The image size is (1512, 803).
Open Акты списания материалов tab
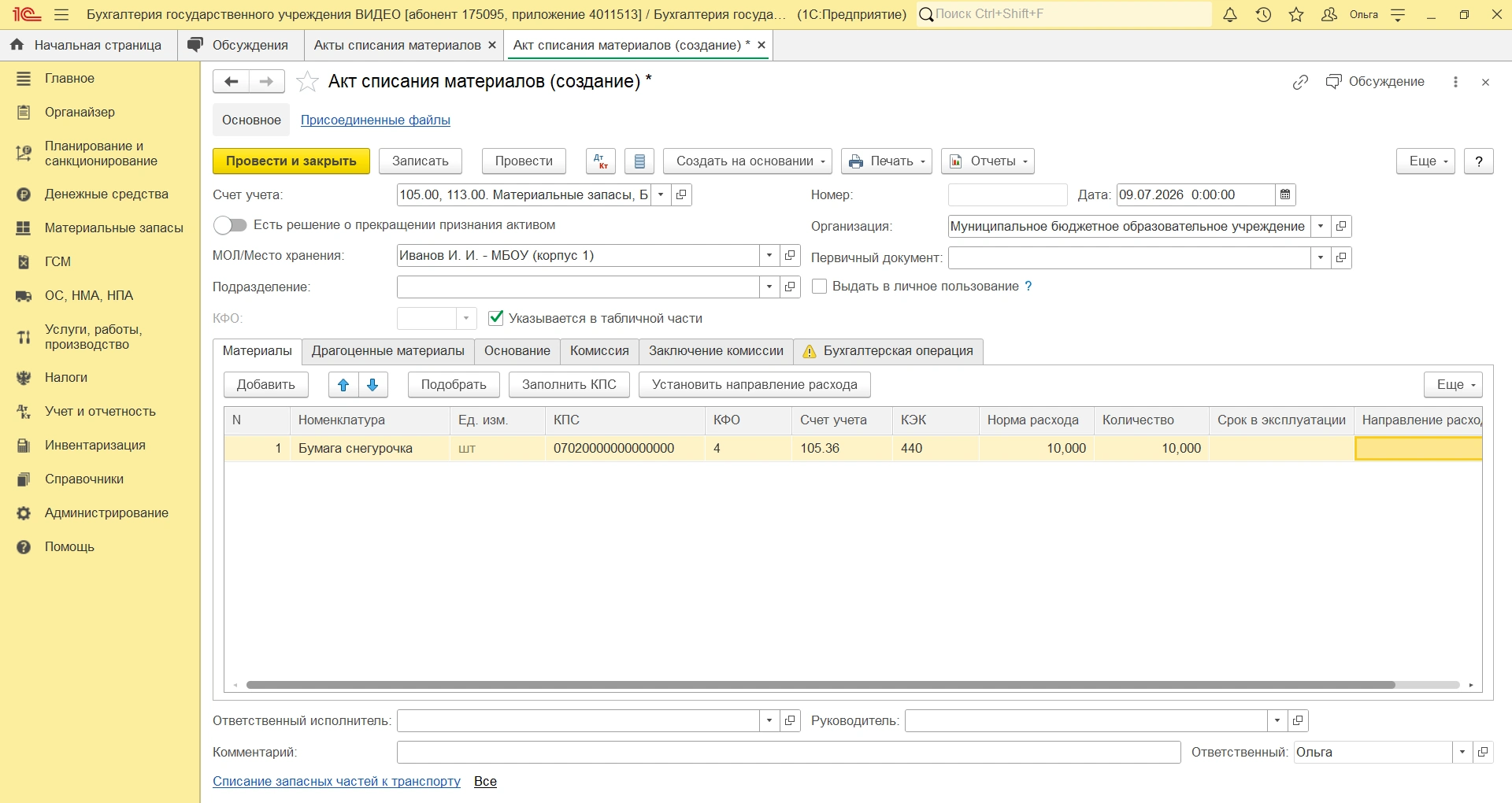pyautogui.click(x=397, y=46)
